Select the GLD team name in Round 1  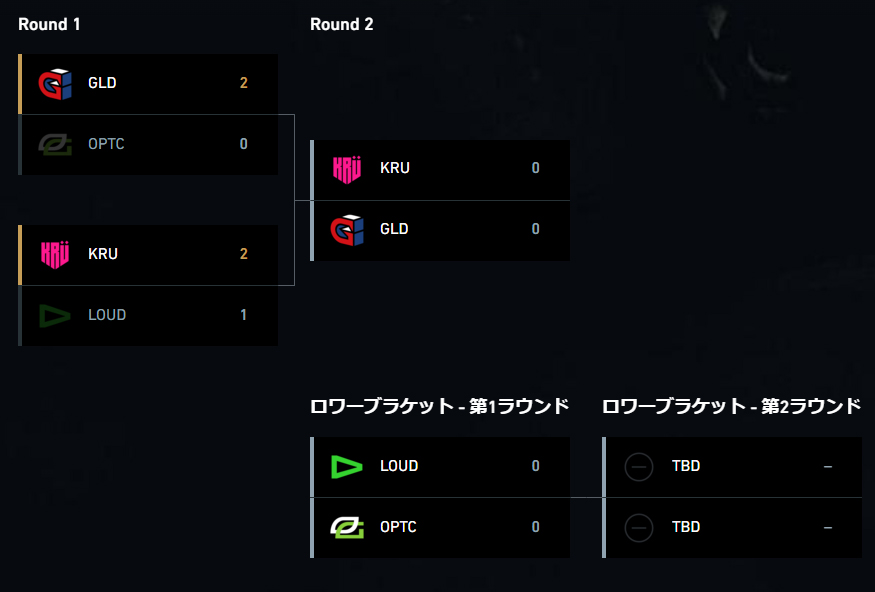[x=102, y=83]
